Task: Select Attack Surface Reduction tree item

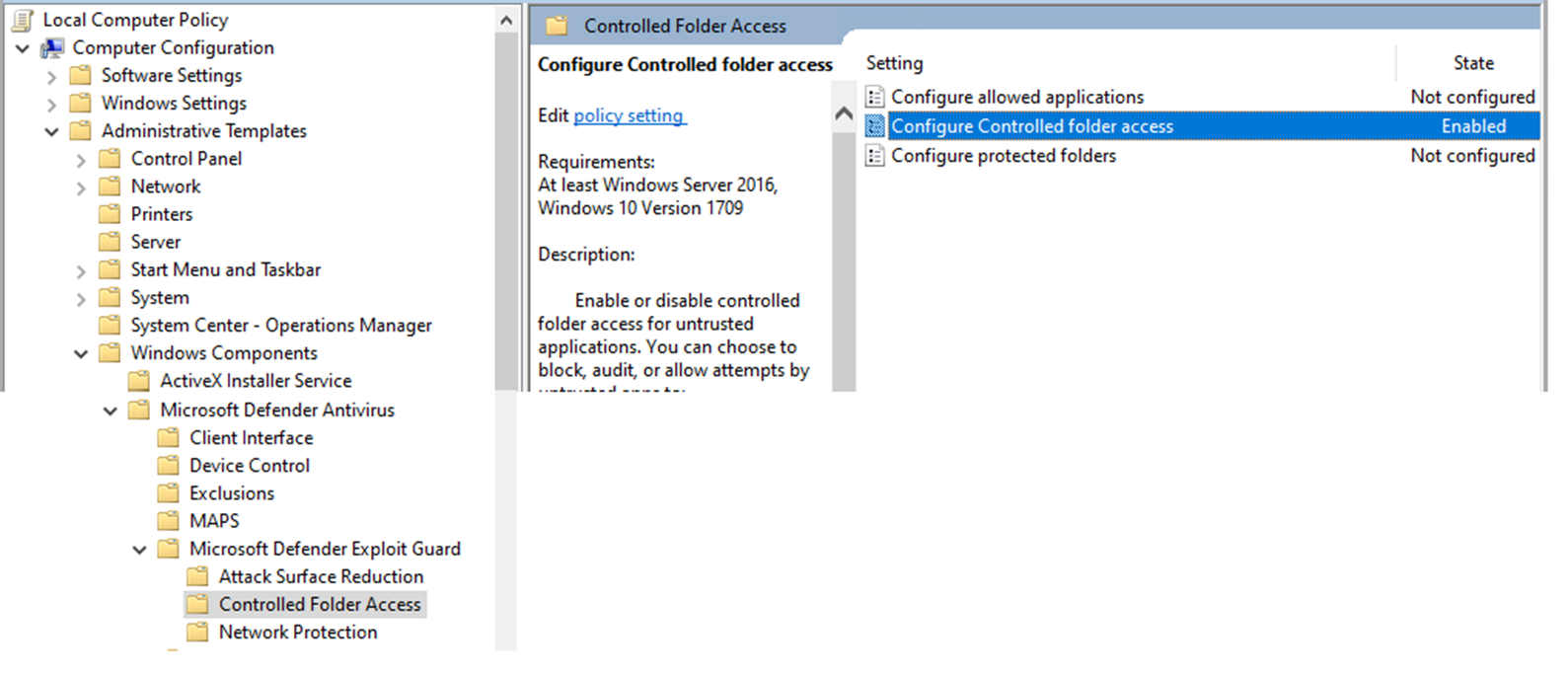Action: (x=321, y=576)
